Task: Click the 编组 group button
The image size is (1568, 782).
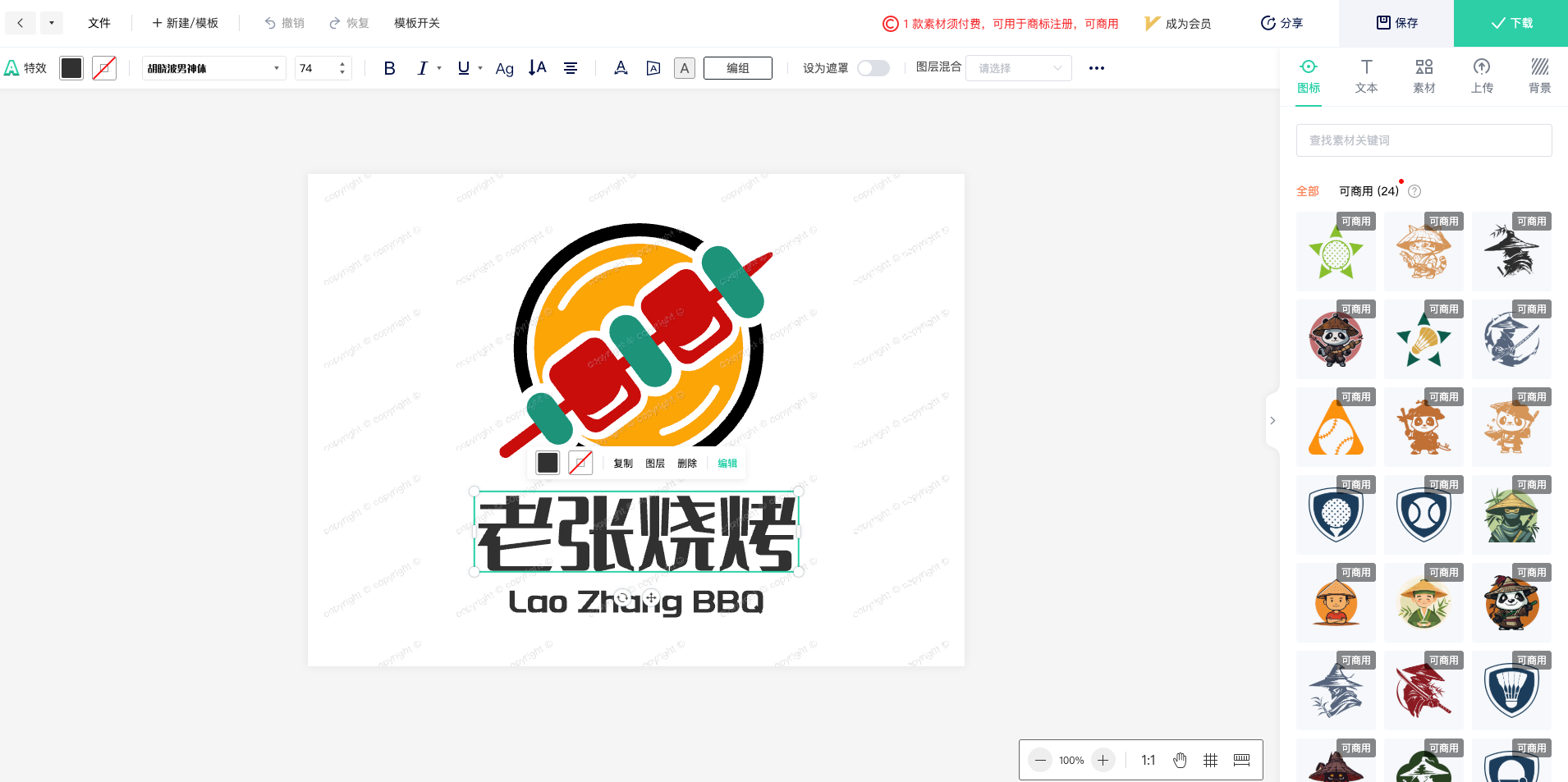Action: click(738, 68)
